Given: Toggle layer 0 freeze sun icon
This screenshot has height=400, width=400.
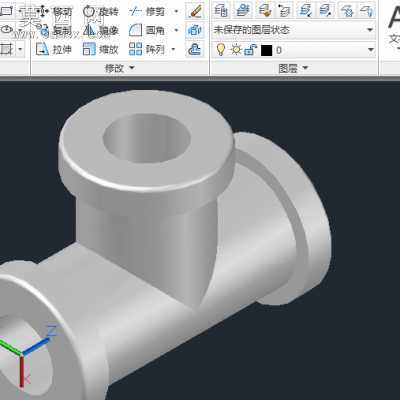Looking at the screenshot, I should 236,50.
